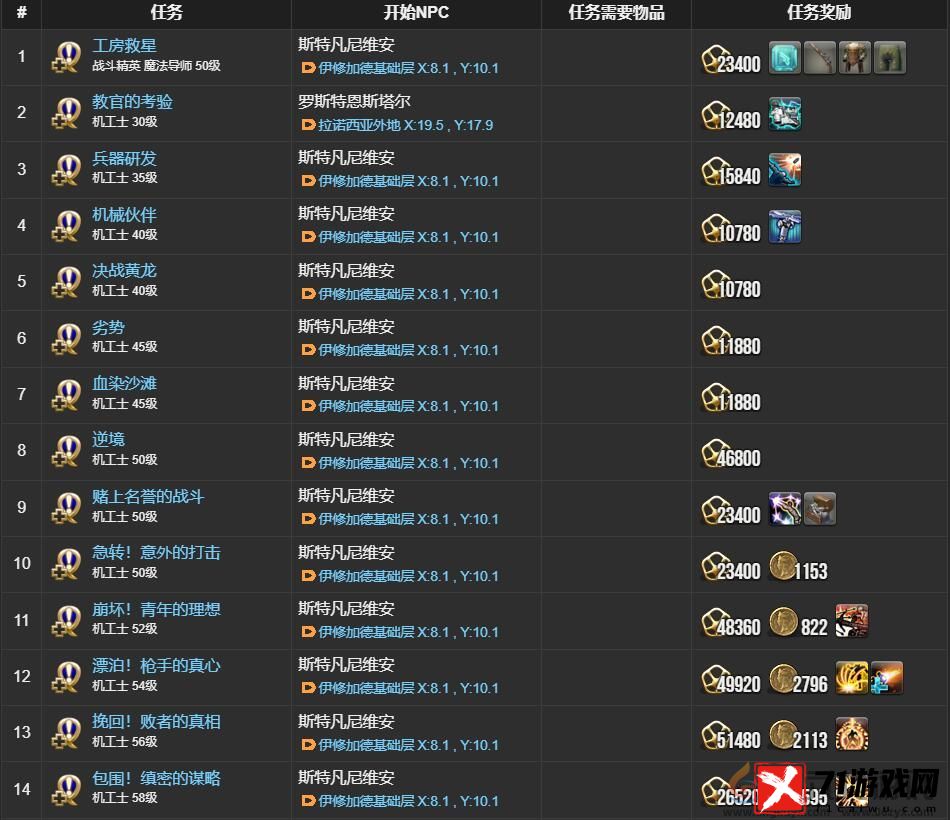The width and height of the screenshot is (950, 820).
Task: Open the 血染沙滩 quest link
Action: (x=124, y=384)
